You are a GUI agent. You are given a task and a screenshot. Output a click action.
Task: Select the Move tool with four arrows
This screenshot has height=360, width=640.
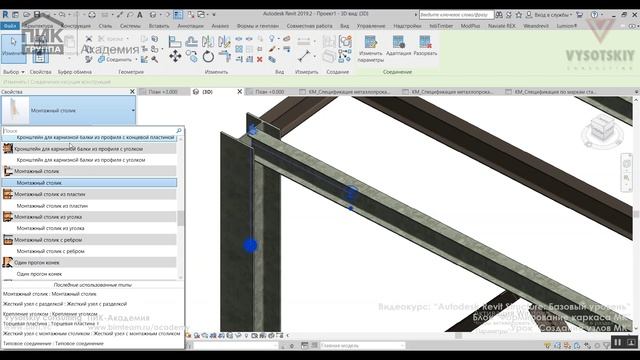click(175, 56)
